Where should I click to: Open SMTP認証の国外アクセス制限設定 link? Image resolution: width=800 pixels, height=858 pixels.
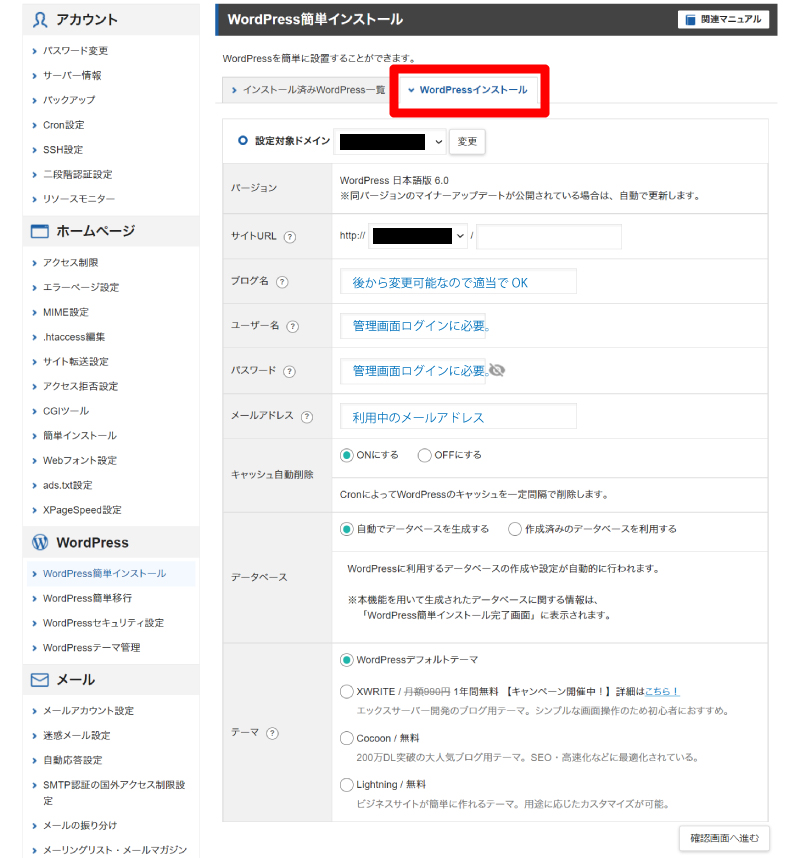coord(114,792)
